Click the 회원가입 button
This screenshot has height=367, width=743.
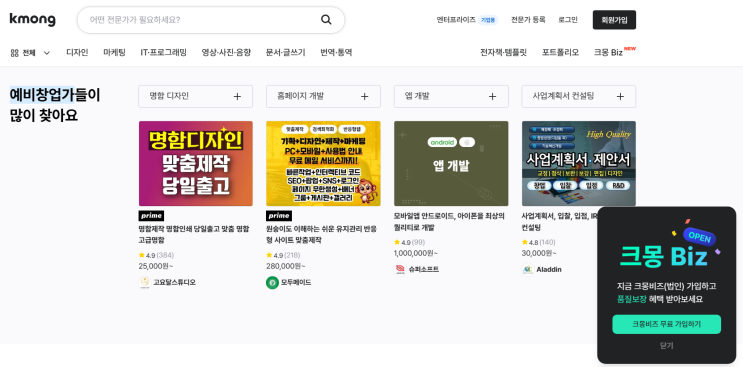(x=614, y=20)
